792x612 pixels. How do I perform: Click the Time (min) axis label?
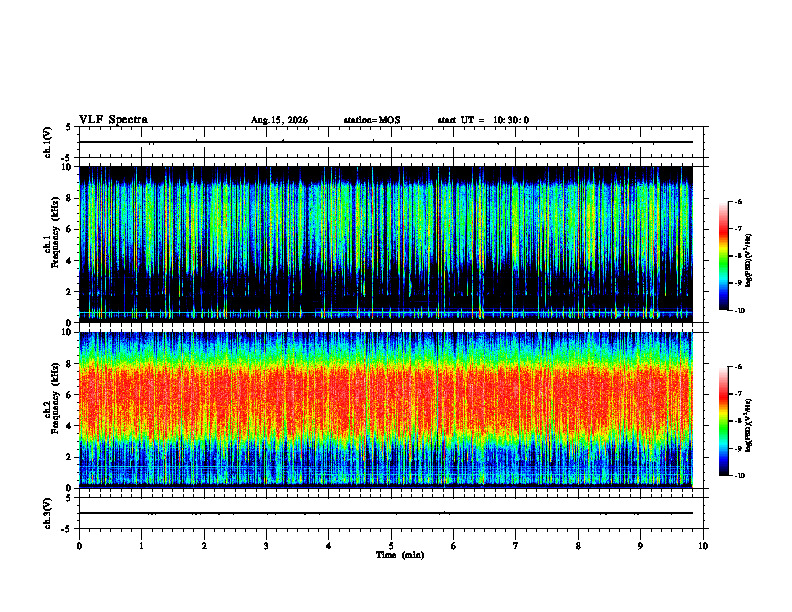pyautogui.click(x=400, y=555)
